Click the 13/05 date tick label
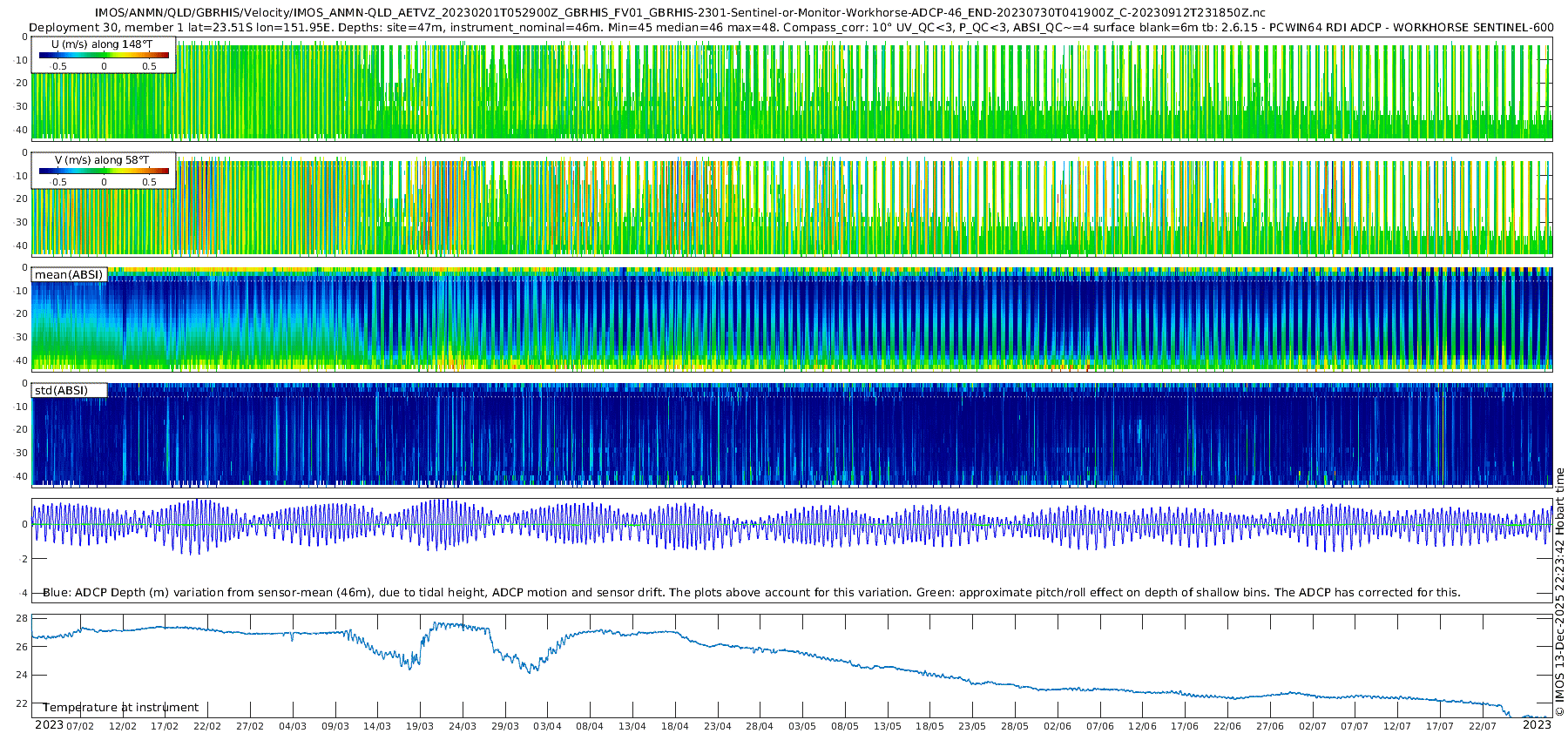The image size is (1568, 740). [888, 726]
